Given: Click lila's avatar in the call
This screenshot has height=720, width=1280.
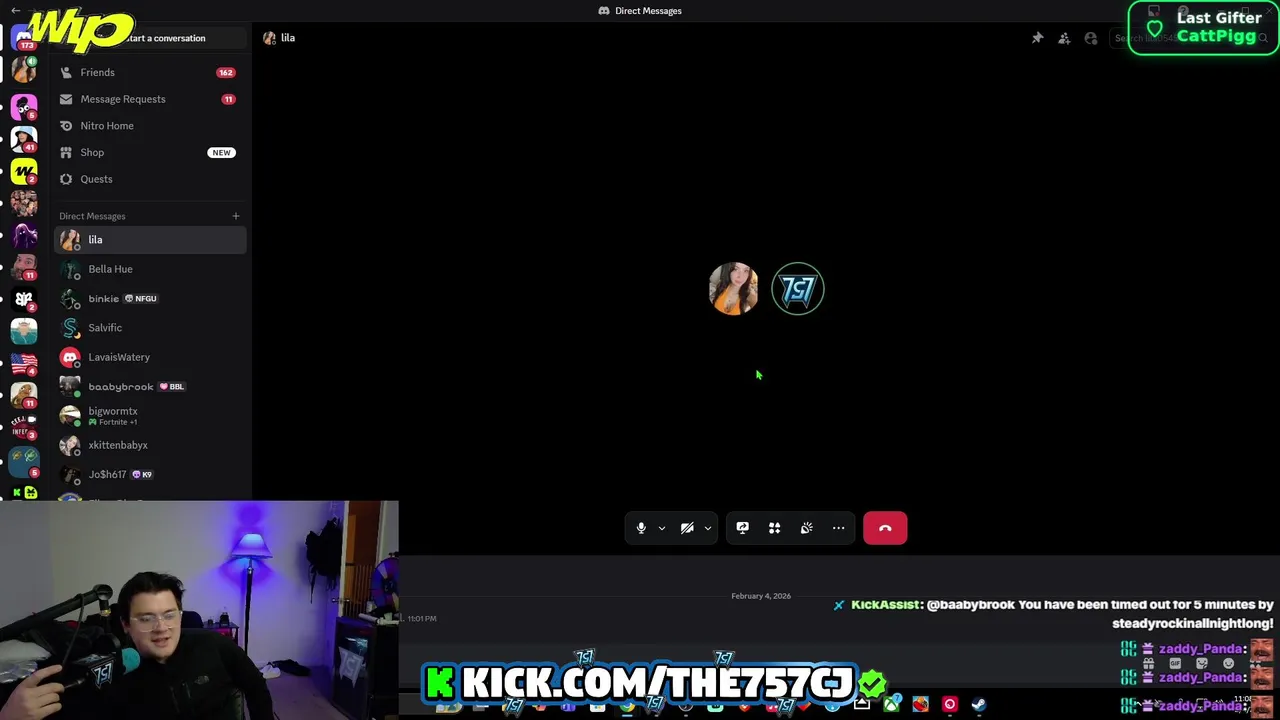Looking at the screenshot, I should point(733,289).
